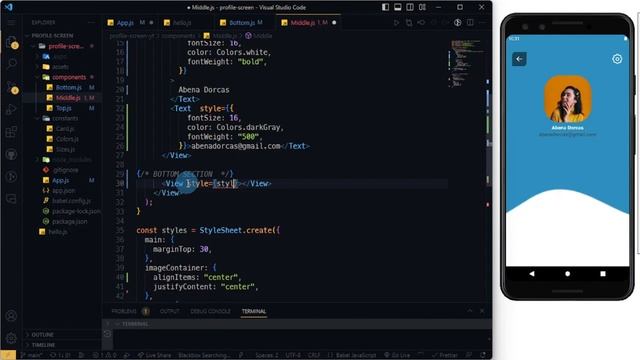The width and height of the screenshot is (640, 360).
Task: Collapse the components folder
Action: click(61, 77)
